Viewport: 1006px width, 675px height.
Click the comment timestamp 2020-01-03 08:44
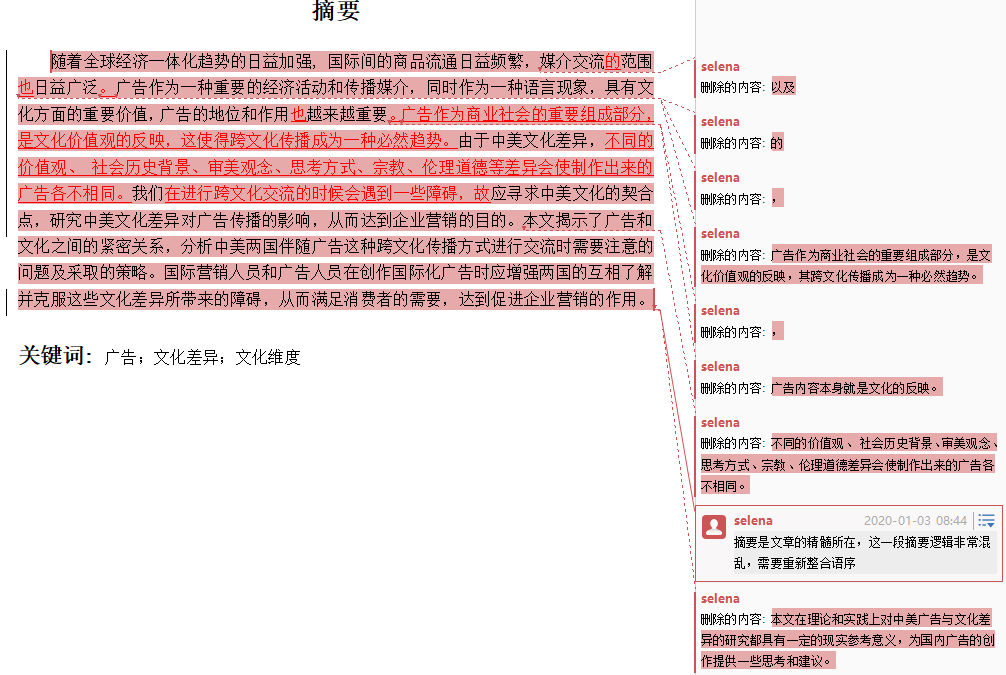point(915,521)
